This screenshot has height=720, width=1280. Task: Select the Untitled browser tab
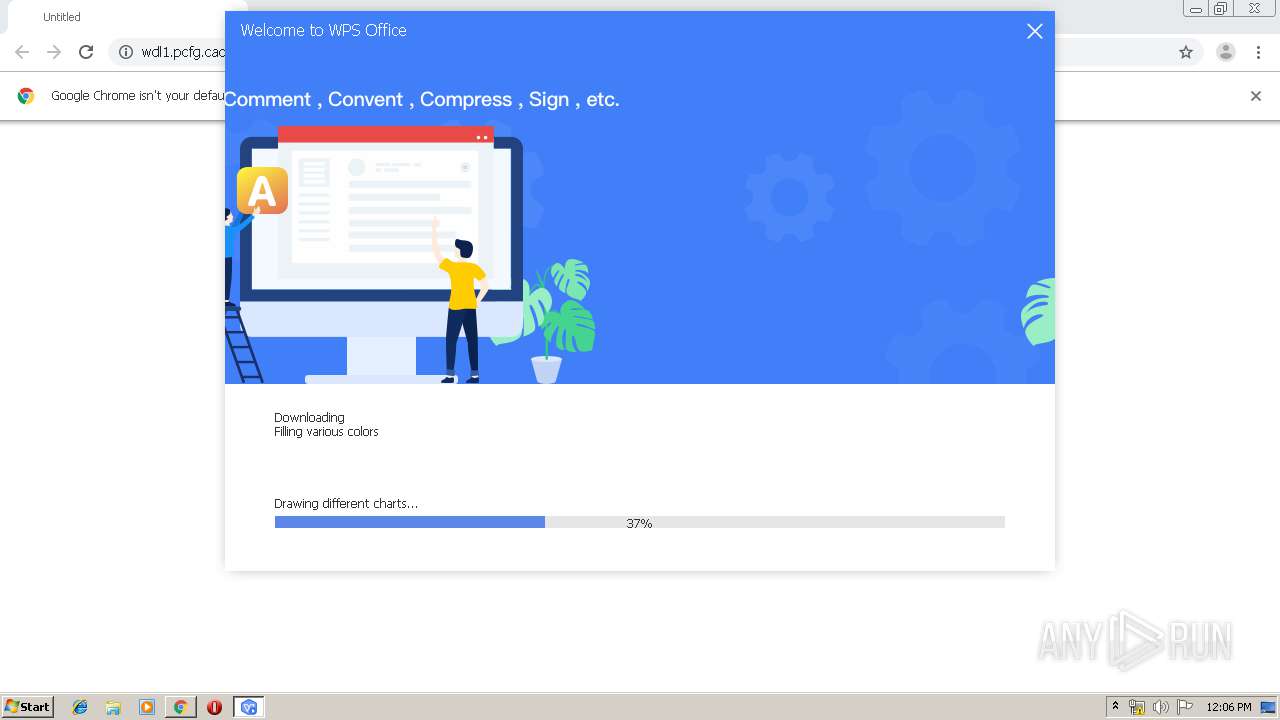[62, 17]
